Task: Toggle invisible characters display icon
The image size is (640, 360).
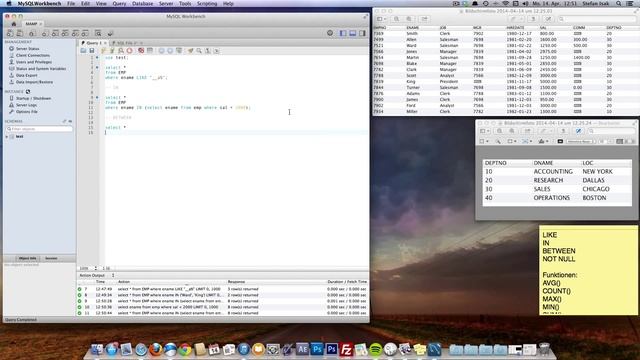Action: (x=208, y=51)
